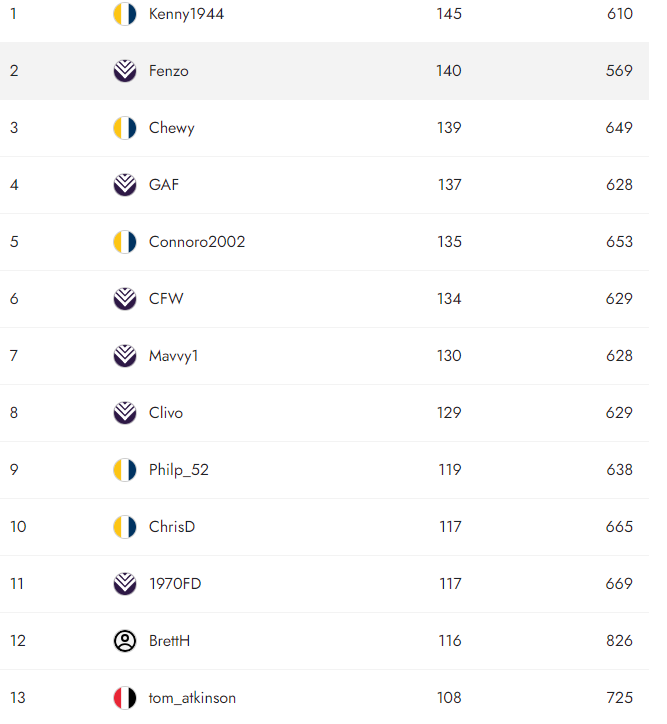Click Chewy's score of 139
This screenshot has width=667, height=724.
click(x=449, y=128)
